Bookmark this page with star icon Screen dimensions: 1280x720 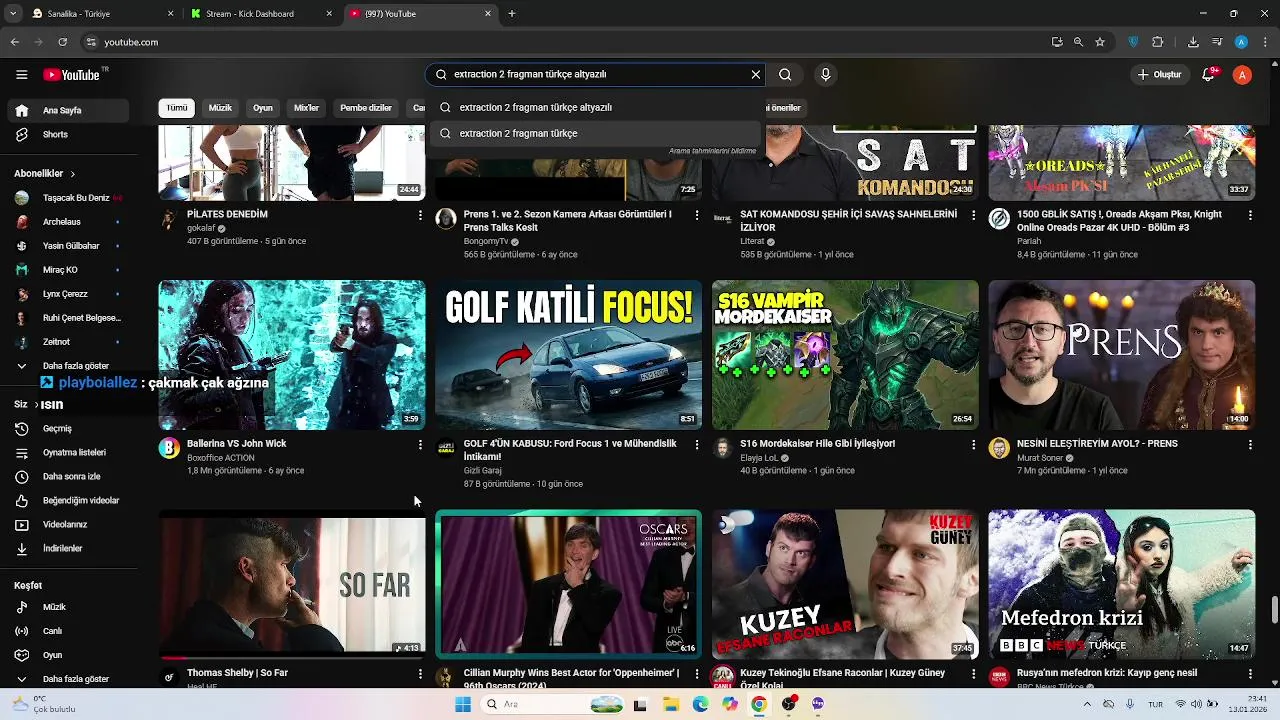[1100, 42]
